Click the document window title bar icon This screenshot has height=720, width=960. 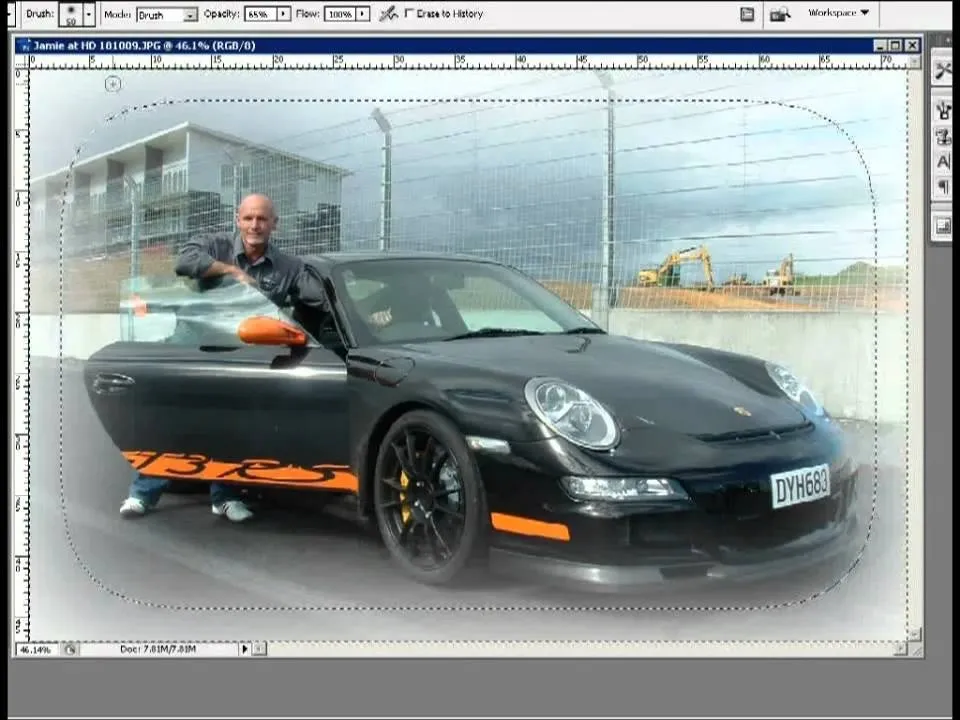pyautogui.click(x=24, y=45)
